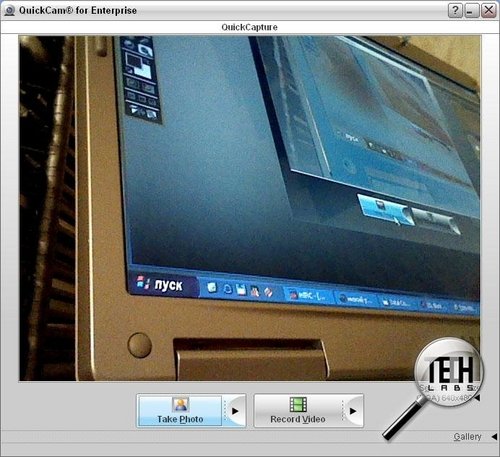Click the Record Video button

coord(297,411)
